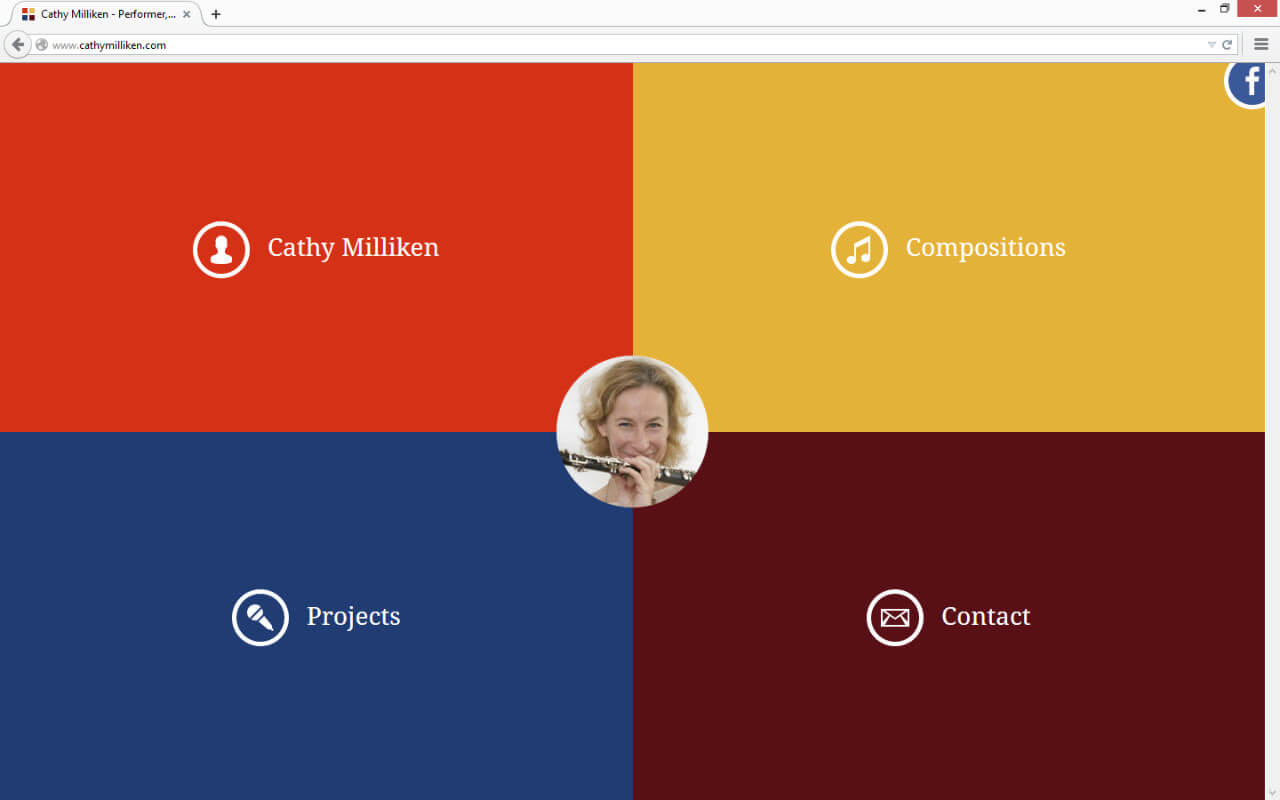Expand the address bar history dropdown
This screenshot has width=1280, height=800.
[1212, 45]
